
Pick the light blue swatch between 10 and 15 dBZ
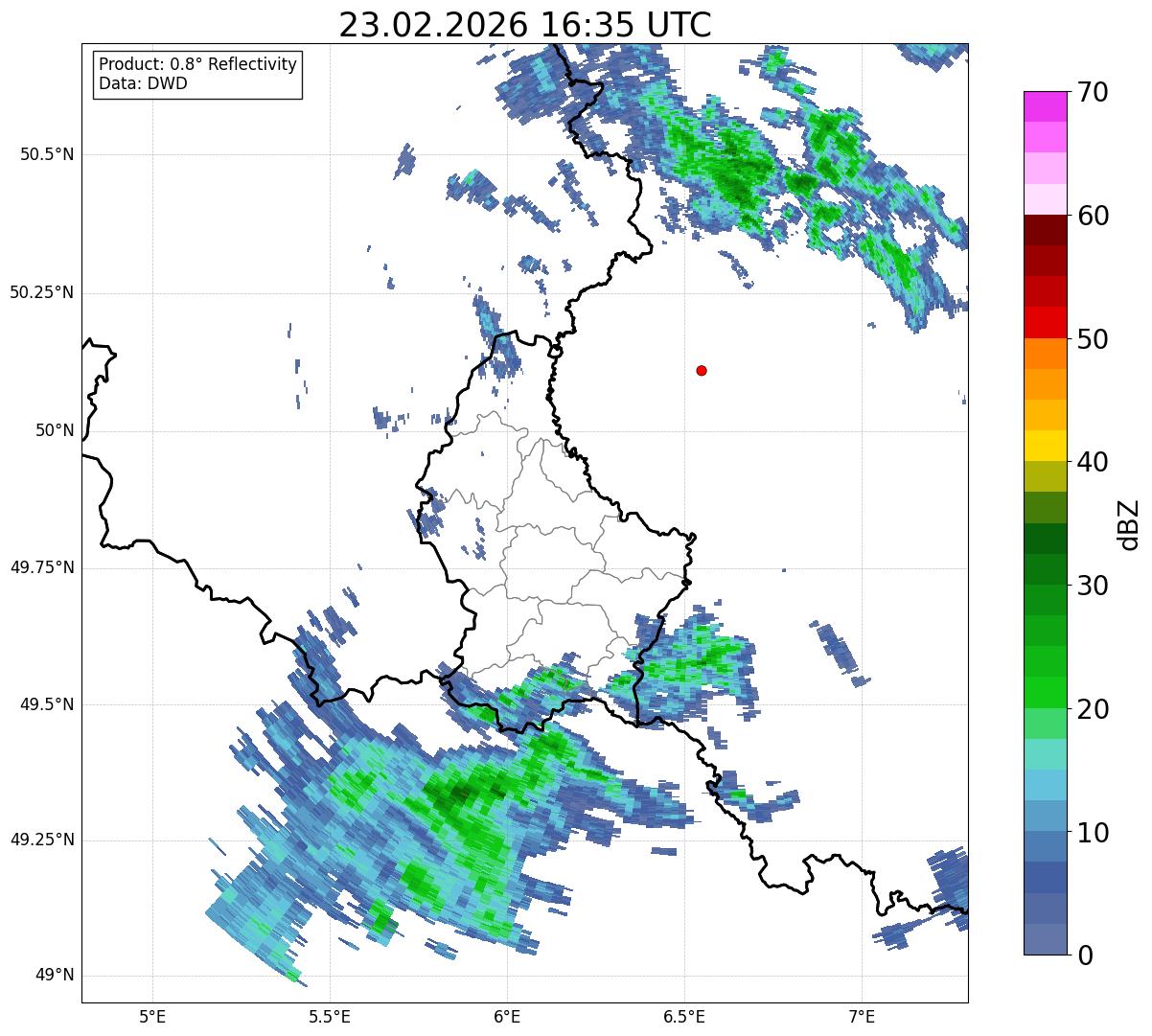tap(1045, 785)
